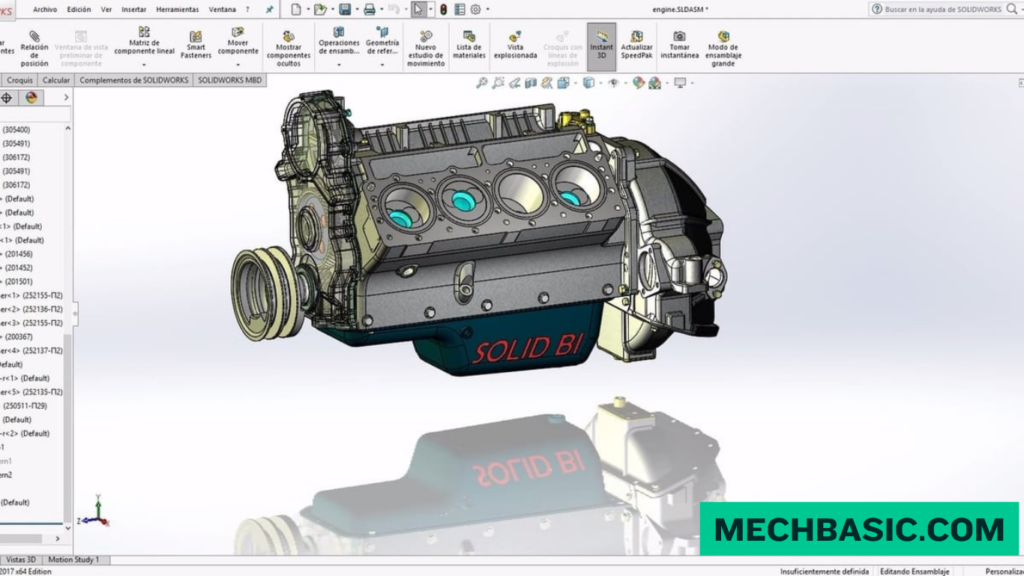Click the Editando Ensamblaje status entry
The height and width of the screenshot is (576, 1024).
914,571
